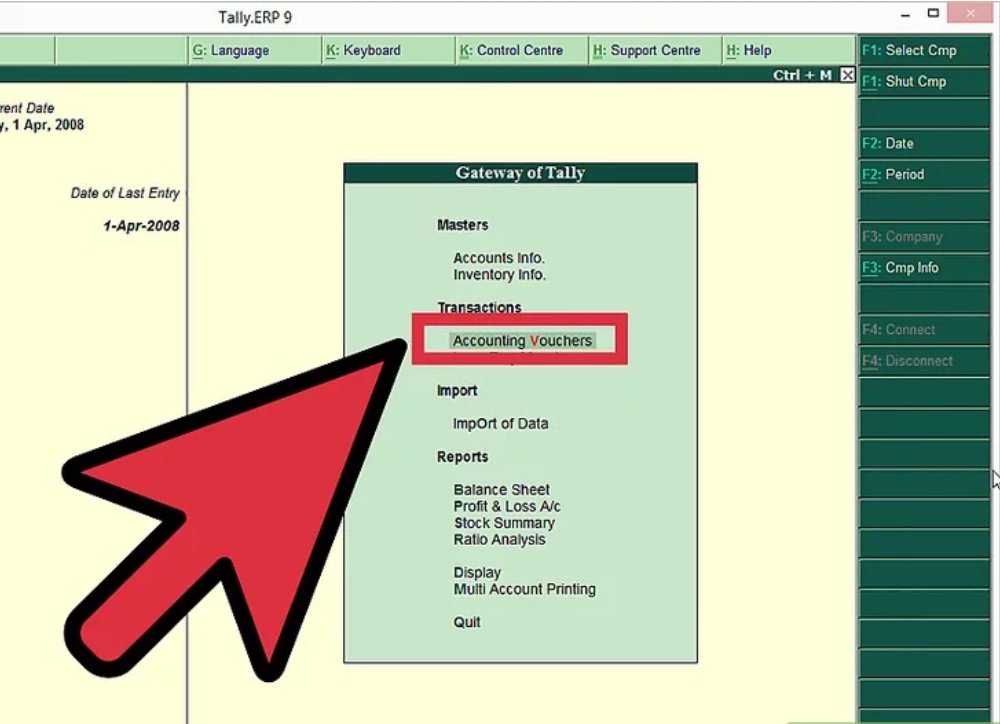1000x724 pixels.
Task: Click F1 Select Cmp button
Action: click(923, 50)
